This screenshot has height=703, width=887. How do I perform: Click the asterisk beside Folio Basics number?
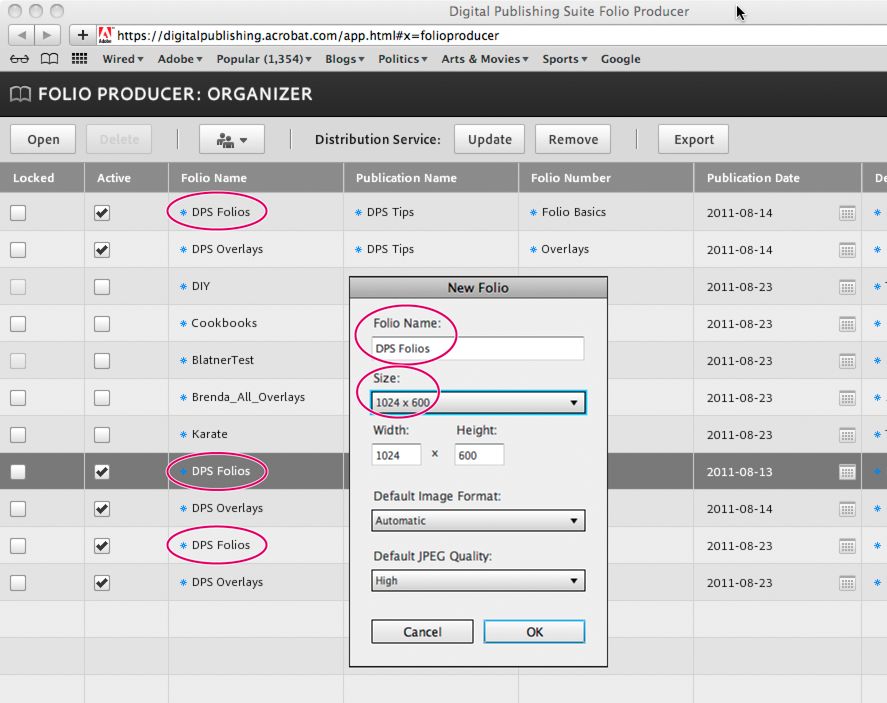click(x=533, y=213)
